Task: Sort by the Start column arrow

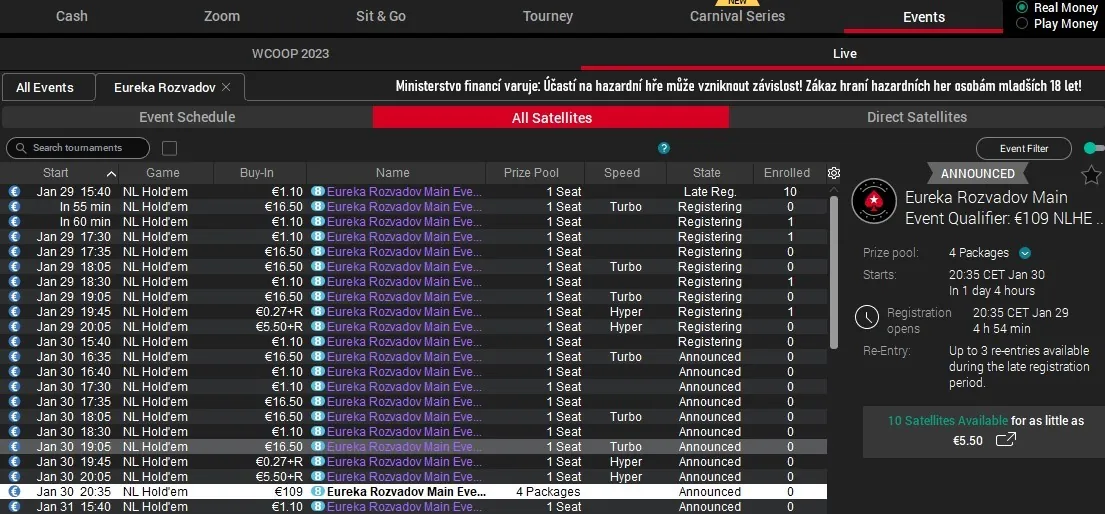Action: pos(111,173)
